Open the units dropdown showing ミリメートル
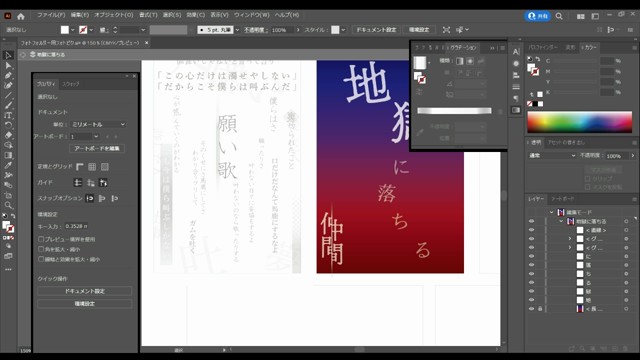 (x=98, y=124)
